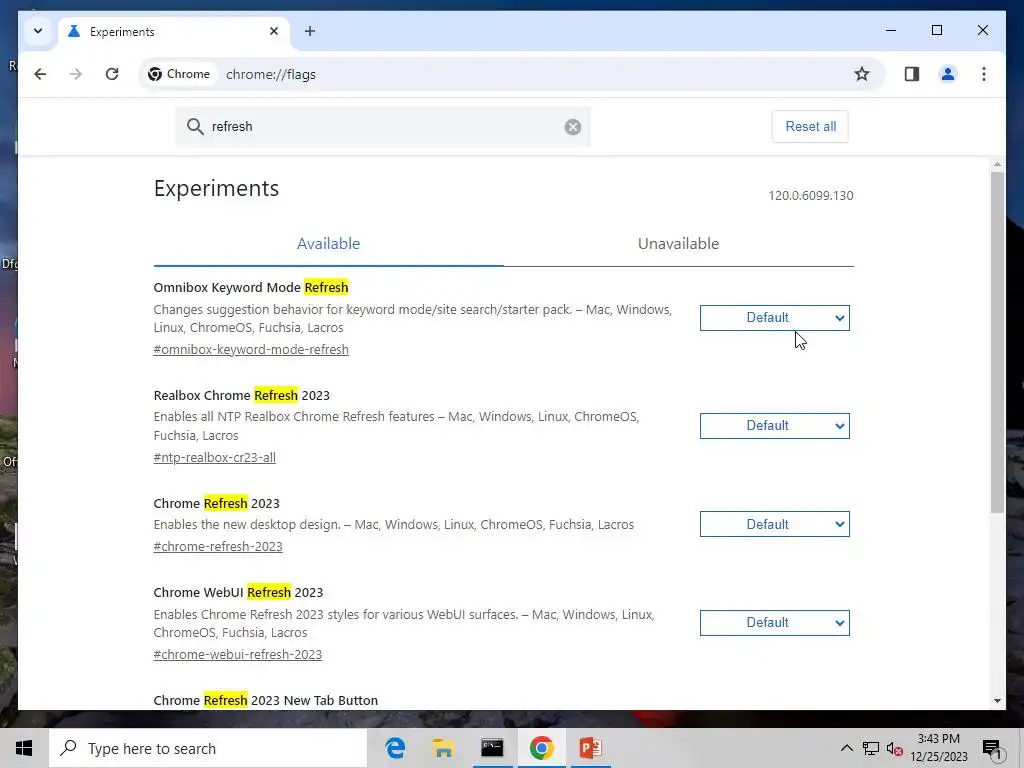Click the taskbar search box
1024x768 pixels.
[x=208, y=748]
